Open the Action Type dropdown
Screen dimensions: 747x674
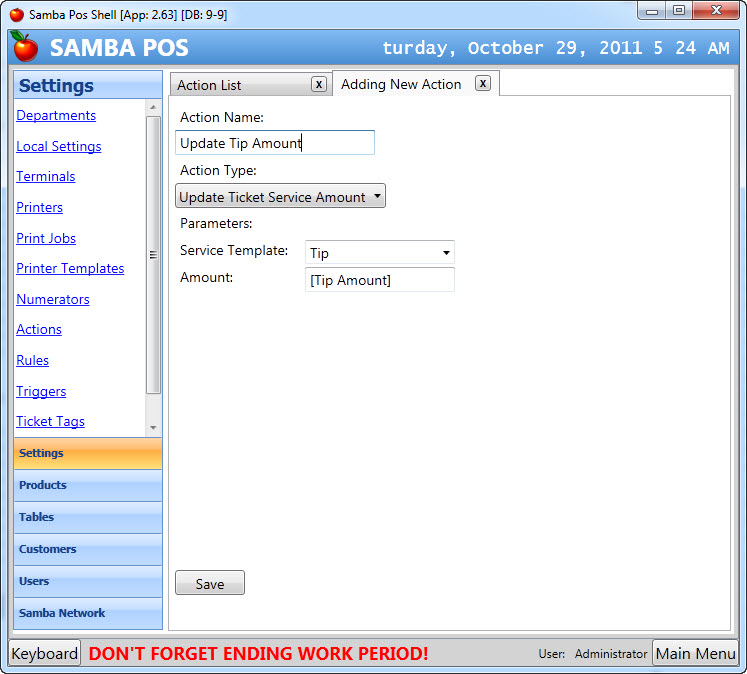pyautogui.click(x=280, y=196)
